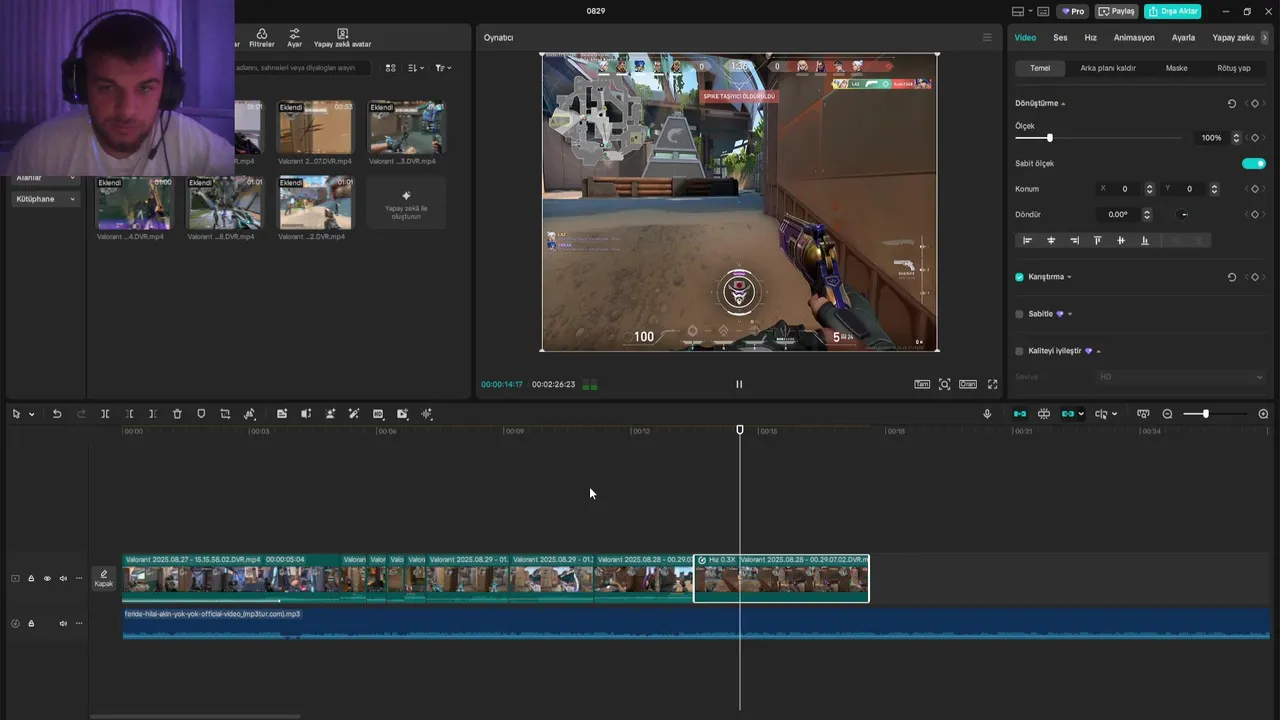This screenshot has width=1280, height=720.
Task: Switch to the Ses tab
Action: tap(1060, 37)
